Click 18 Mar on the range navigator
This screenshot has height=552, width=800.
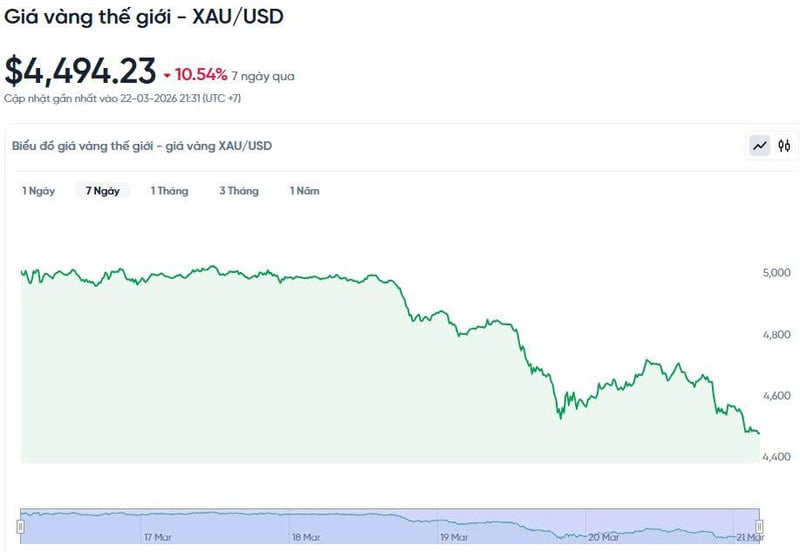tap(304, 537)
